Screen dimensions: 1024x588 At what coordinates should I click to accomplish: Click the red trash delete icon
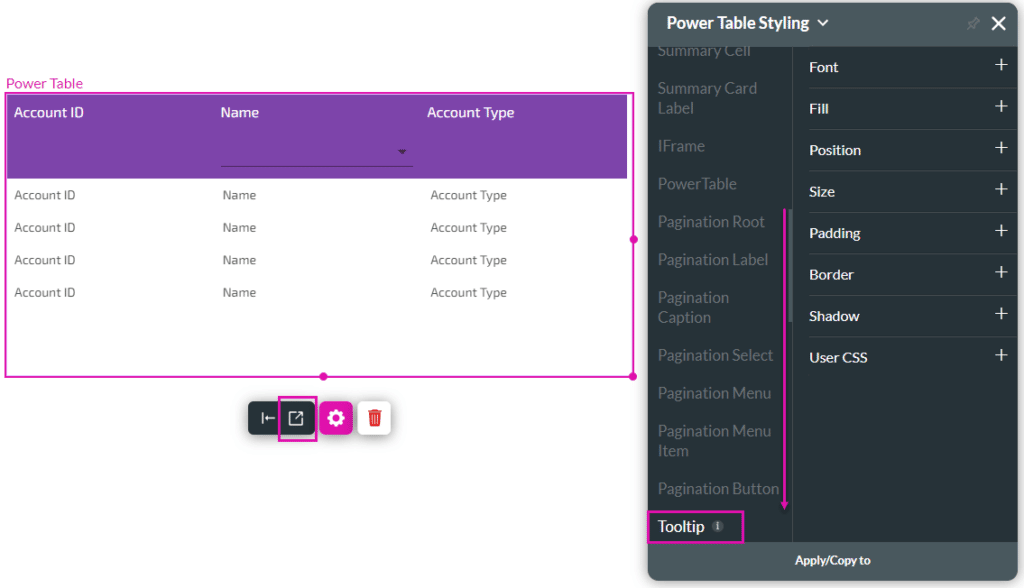pos(374,418)
